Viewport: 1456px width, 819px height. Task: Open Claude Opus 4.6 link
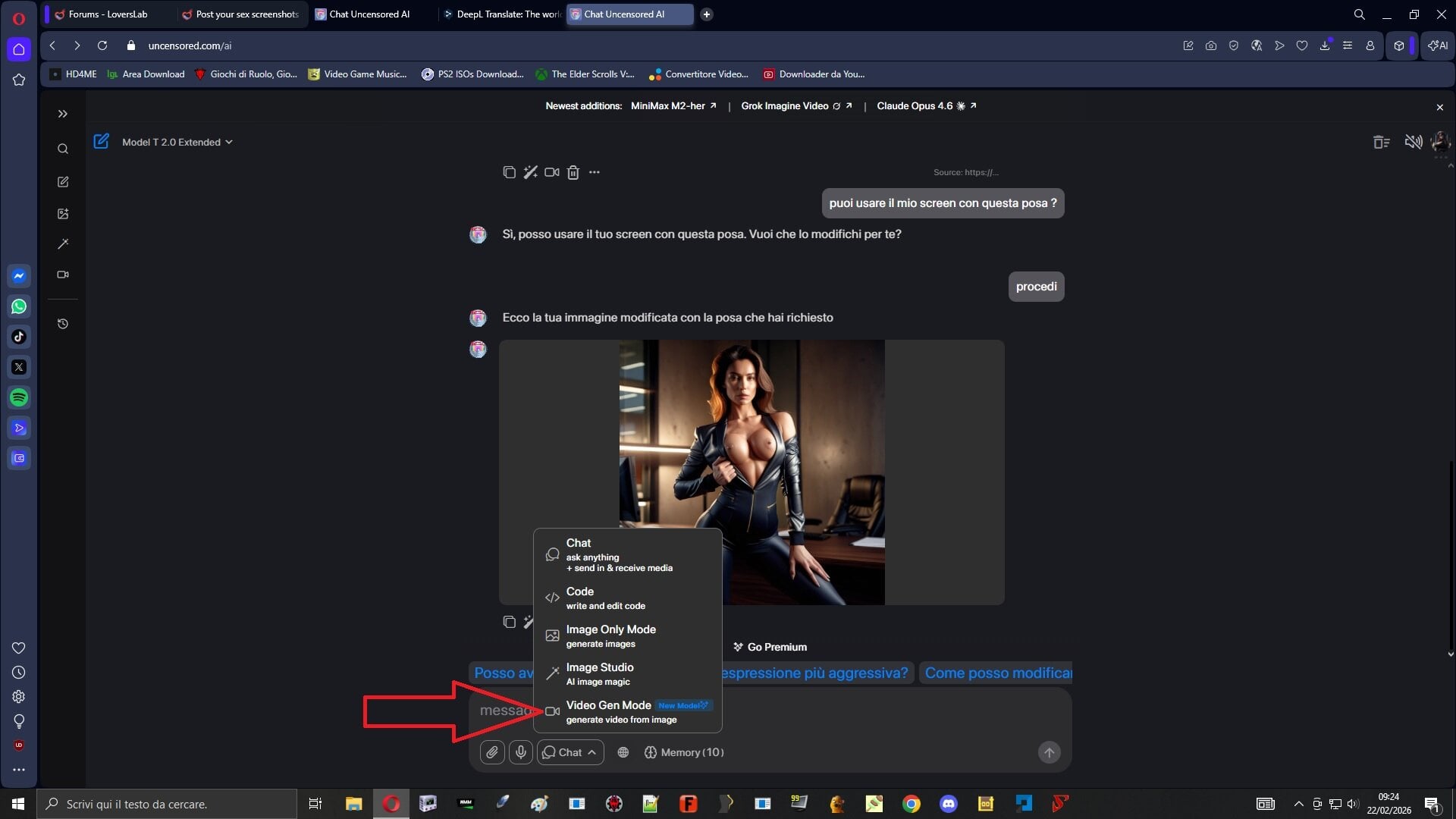[927, 106]
